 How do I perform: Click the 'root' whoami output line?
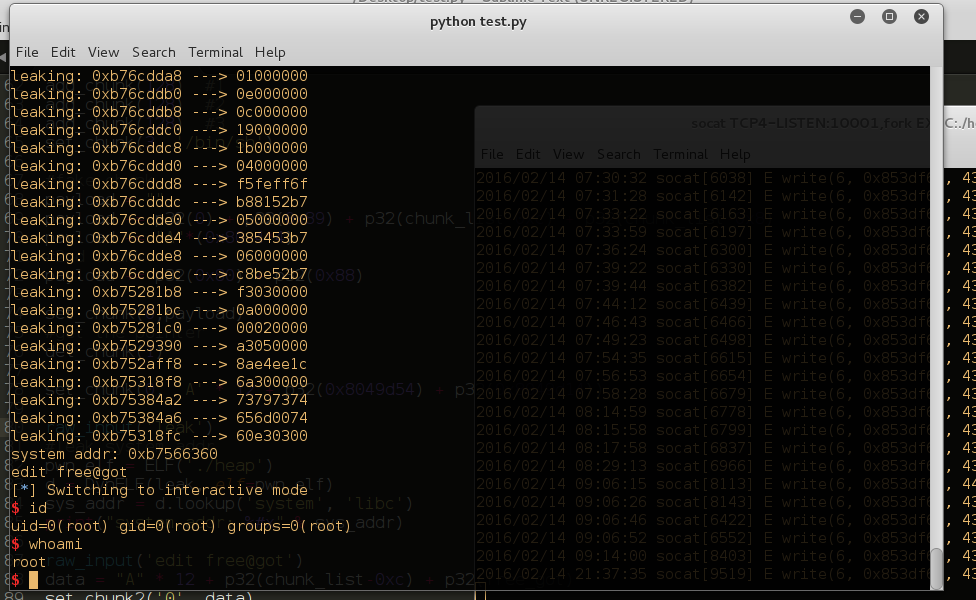(28, 563)
